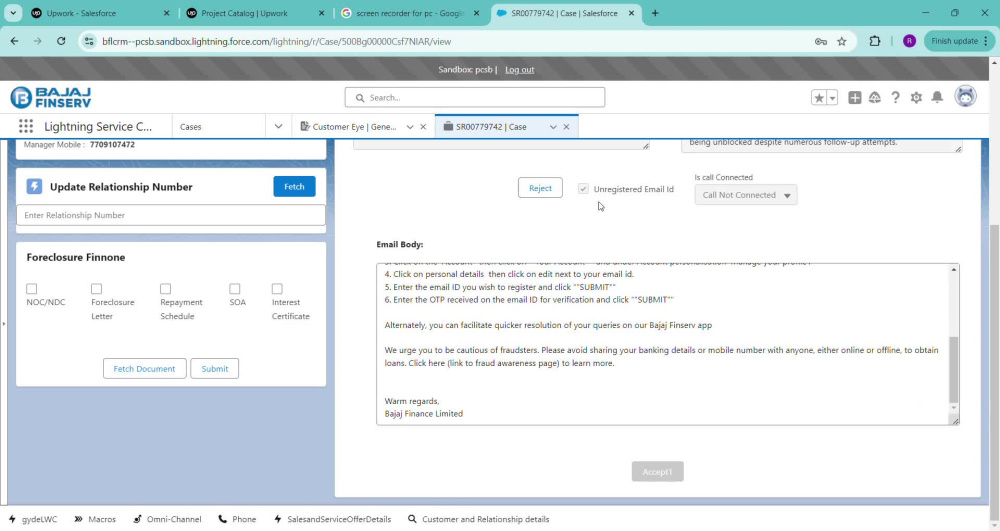The height and width of the screenshot is (531, 1000).
Task: Open the Is call Connected dropdown
Action: [746, 195]
